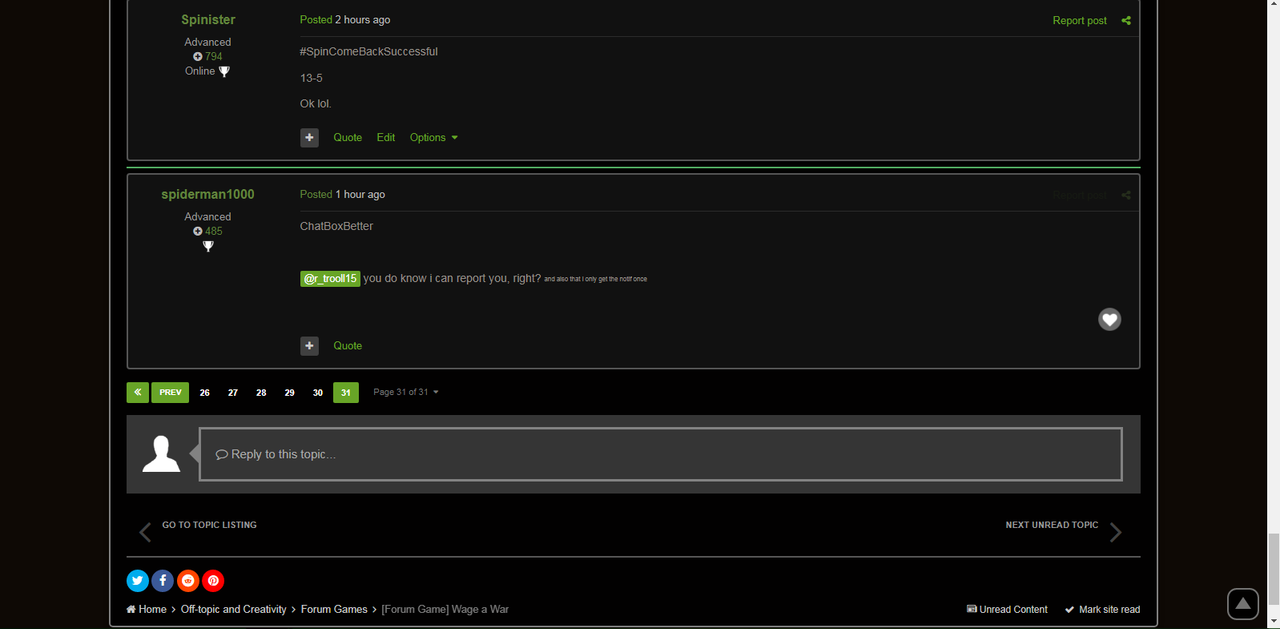Click Spinister's reputation plus icon
Image resolution: width=1280 pixels, height=629 pixels.
click(x=198, y=57)
